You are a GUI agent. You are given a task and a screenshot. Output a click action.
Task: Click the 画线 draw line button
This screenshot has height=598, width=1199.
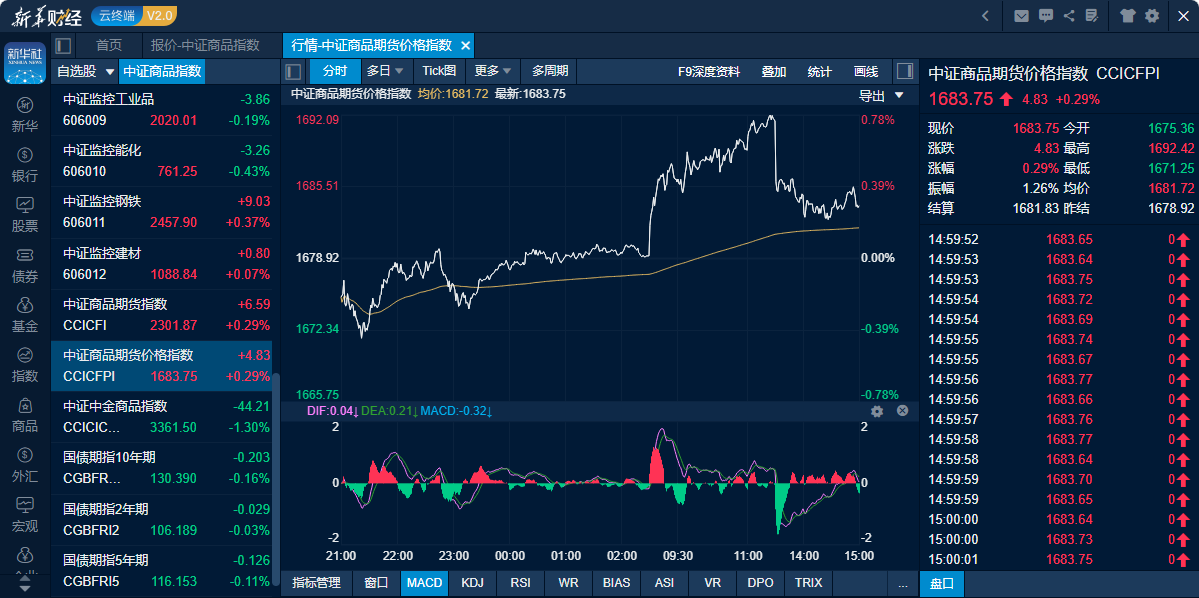(866, 72)
